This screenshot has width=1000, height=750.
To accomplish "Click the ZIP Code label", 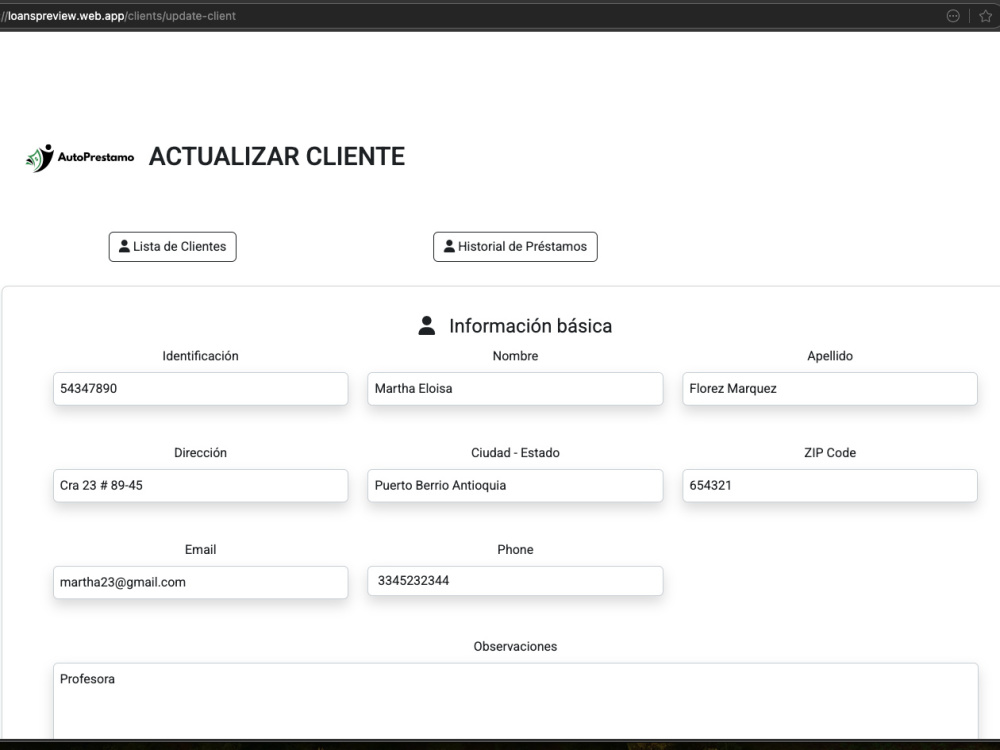I will (x=830, y=453).
